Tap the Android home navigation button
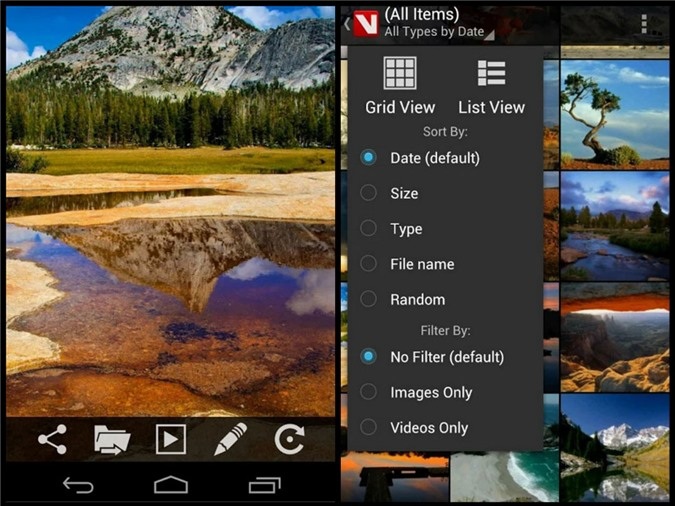 click(x=171, y=485)
